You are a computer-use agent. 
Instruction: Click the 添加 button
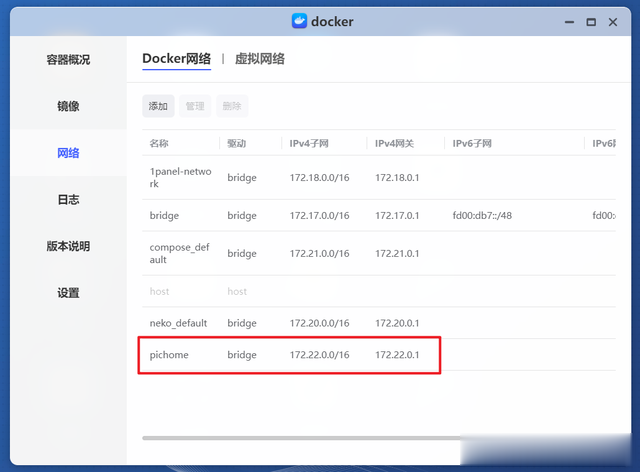(158, 106)
